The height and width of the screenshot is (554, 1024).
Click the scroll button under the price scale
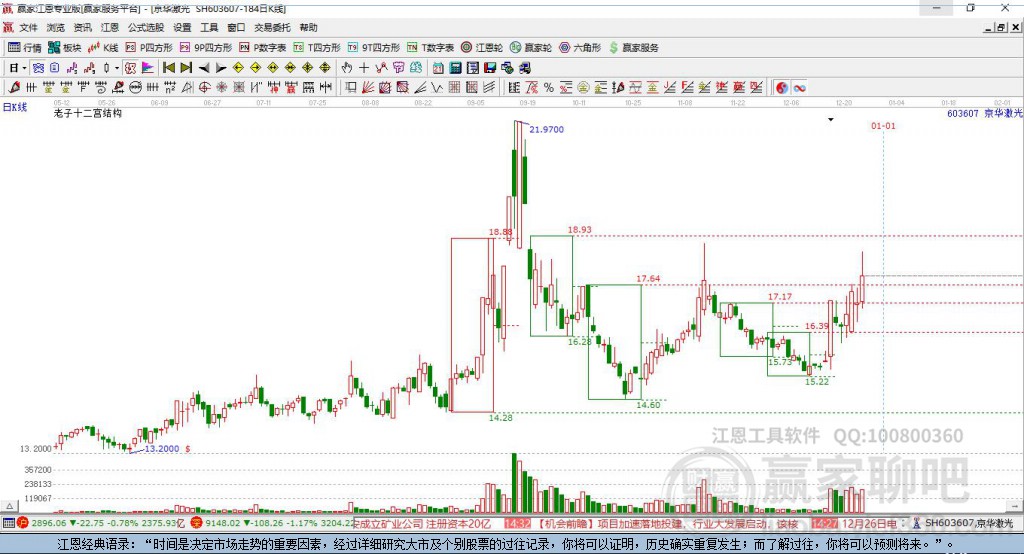9,506
